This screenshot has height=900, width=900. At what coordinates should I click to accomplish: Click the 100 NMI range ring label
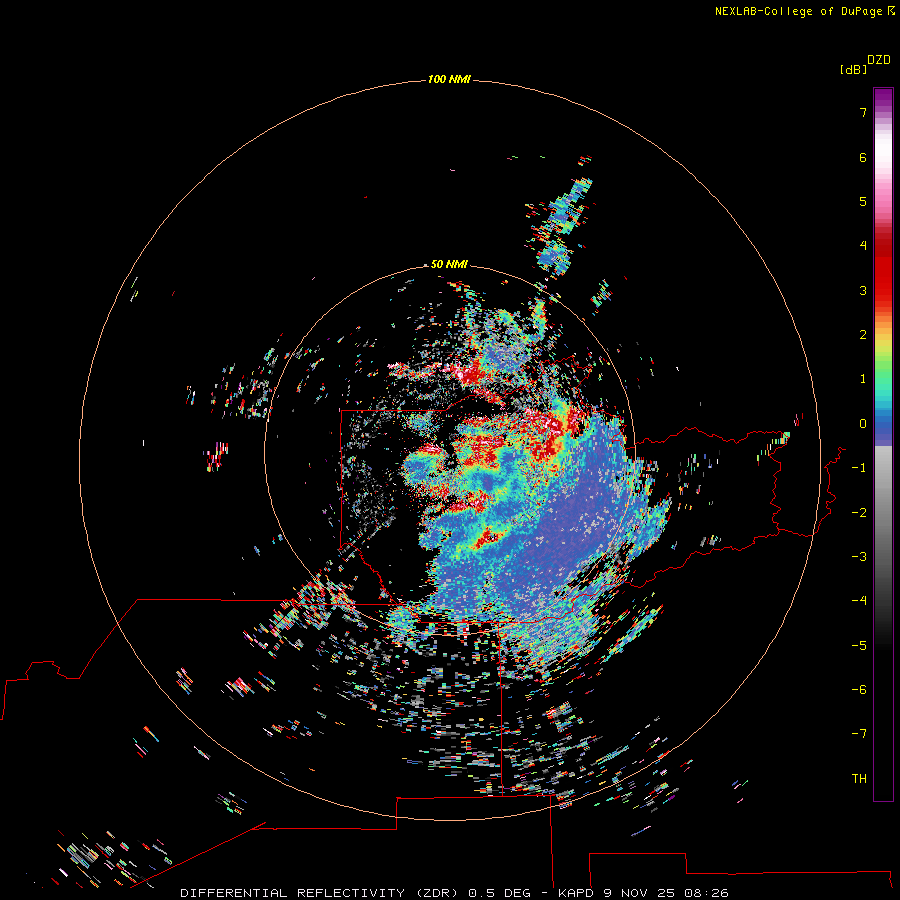[449, 79]
